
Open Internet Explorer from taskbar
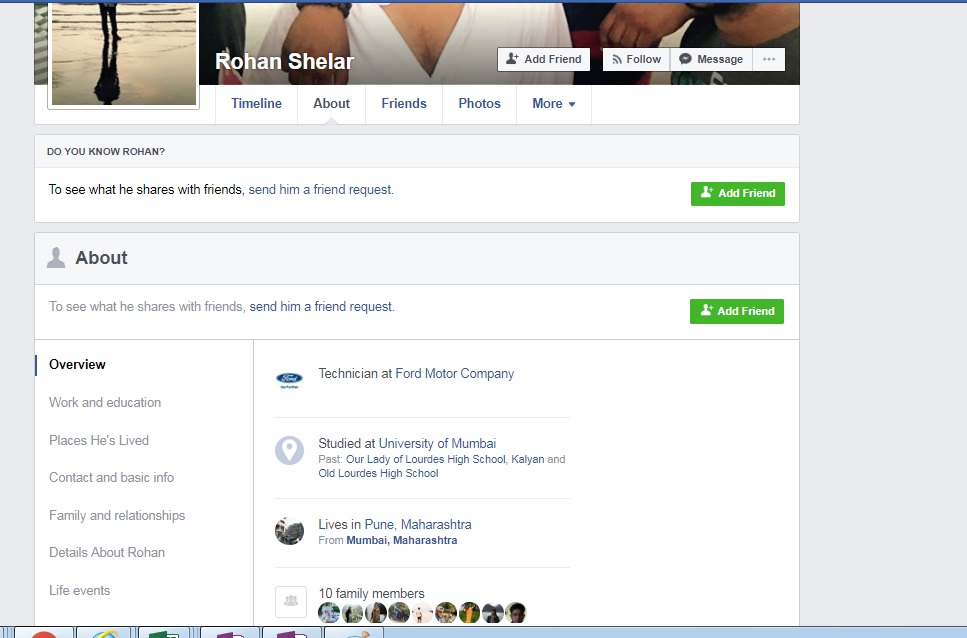coord(105,634)
